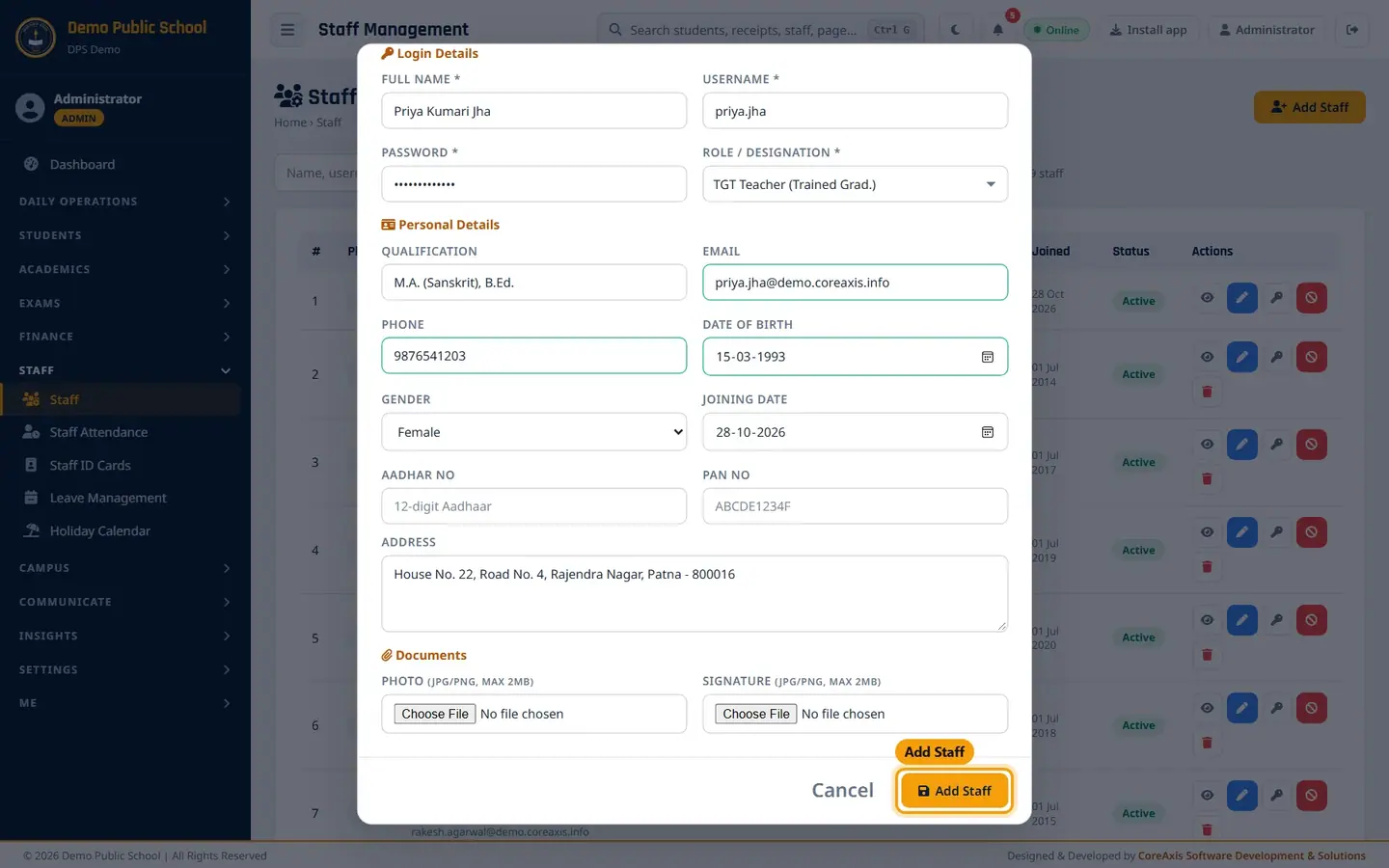View staff row 7 with the eye icon

click(1207, 796)
